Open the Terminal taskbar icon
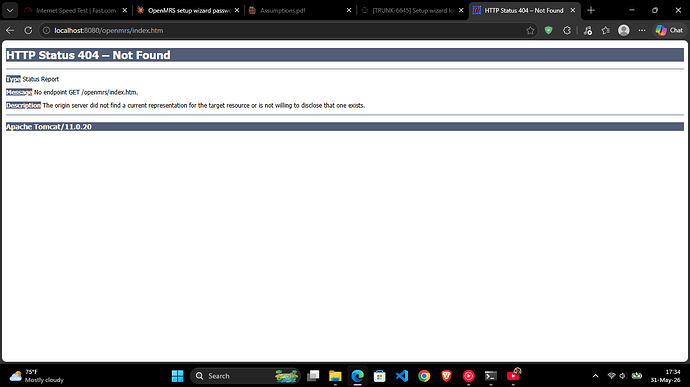690x387 pixels. (491, 376)
